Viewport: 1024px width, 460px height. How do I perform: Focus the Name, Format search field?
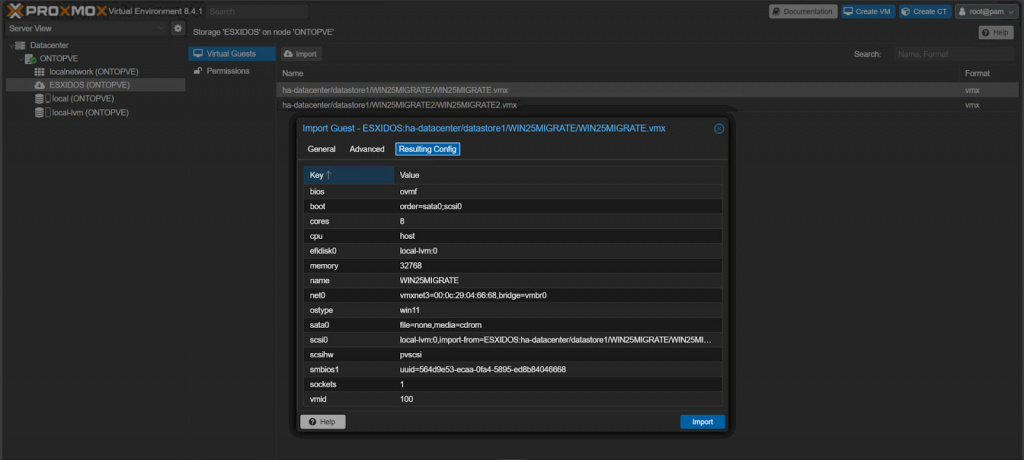[x=956, y=54]
